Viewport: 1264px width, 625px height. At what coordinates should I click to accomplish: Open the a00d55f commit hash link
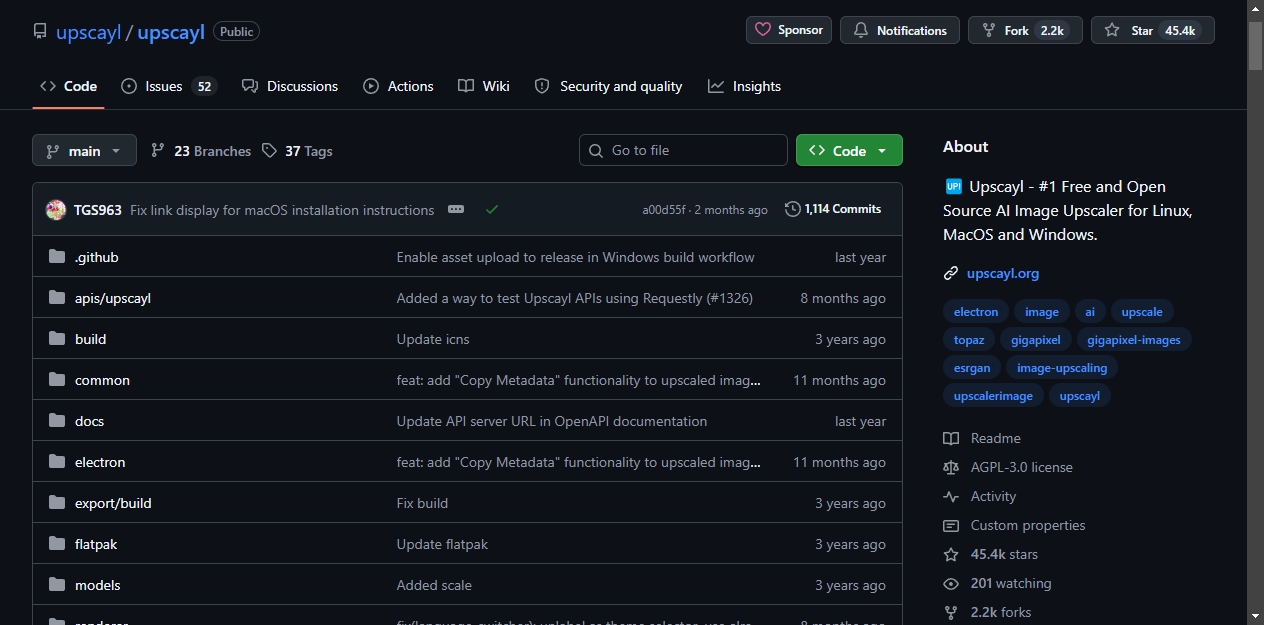664,210
